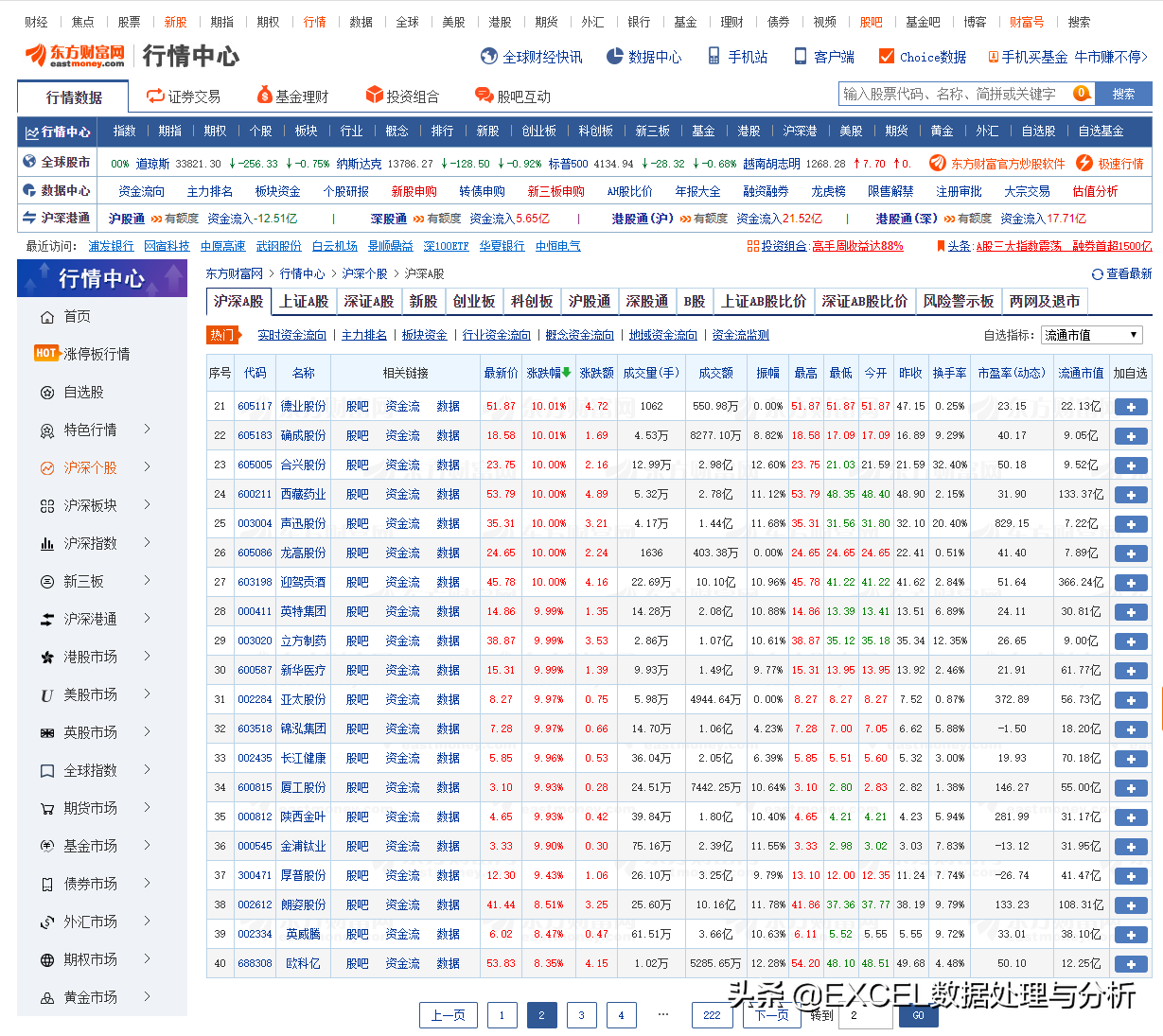The image size is (1163, 1036).
Task: Expand the 外汇市场 sidebar chevron
Action: pyautogui.click(x=147, y=922)
